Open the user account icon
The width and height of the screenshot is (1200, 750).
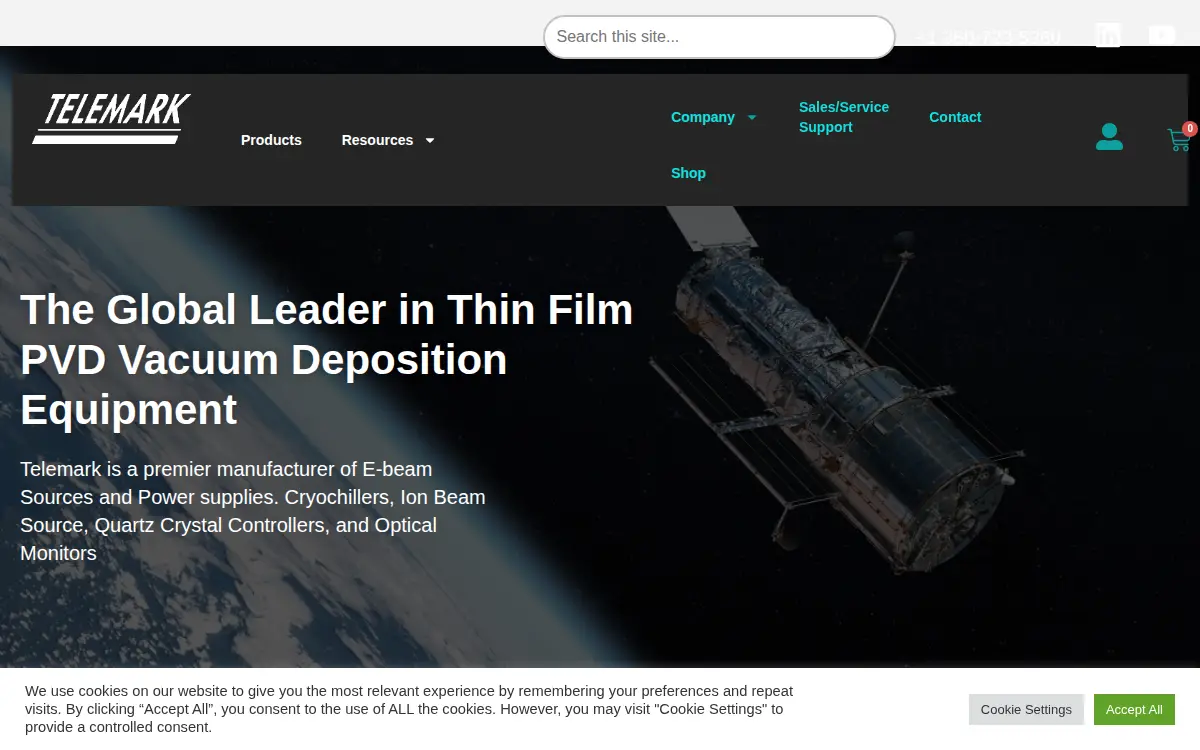[1109, 137]
